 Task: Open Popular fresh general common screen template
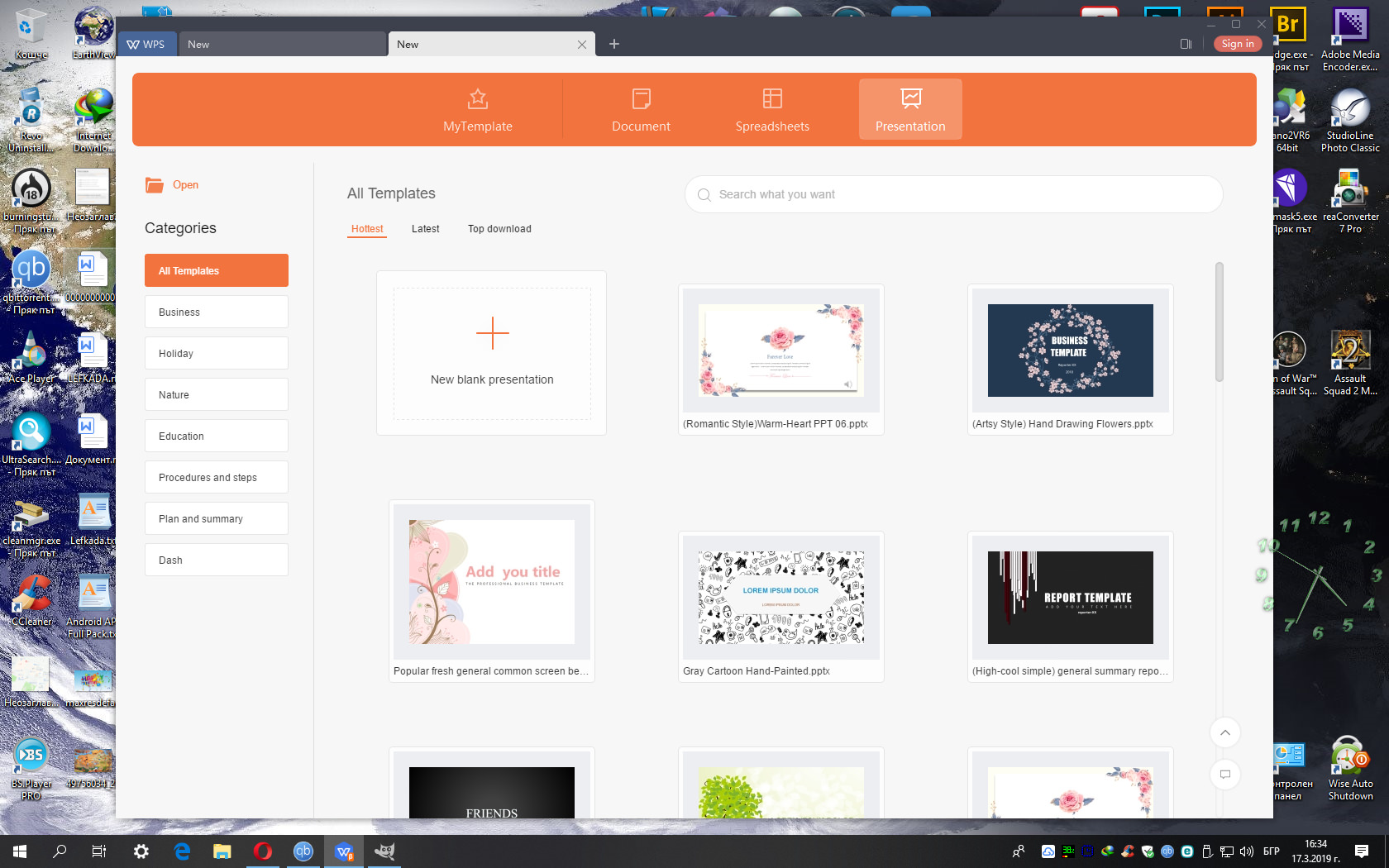[x=492, y=591]
